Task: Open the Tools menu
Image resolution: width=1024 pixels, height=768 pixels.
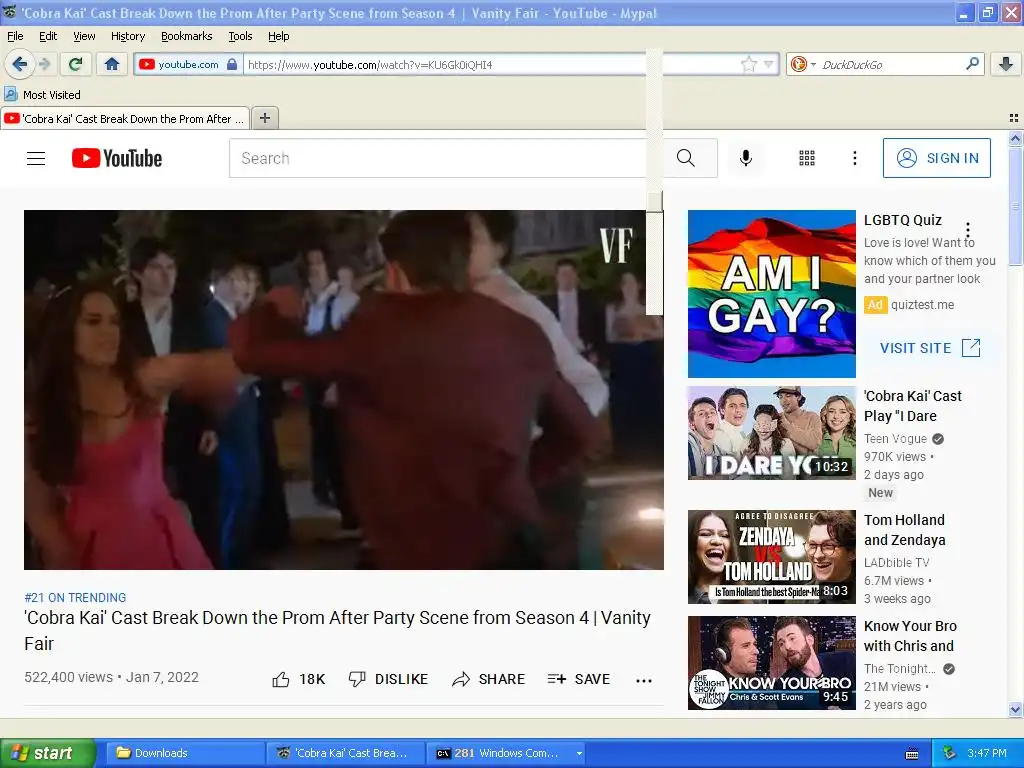Action: click(240, 36)
